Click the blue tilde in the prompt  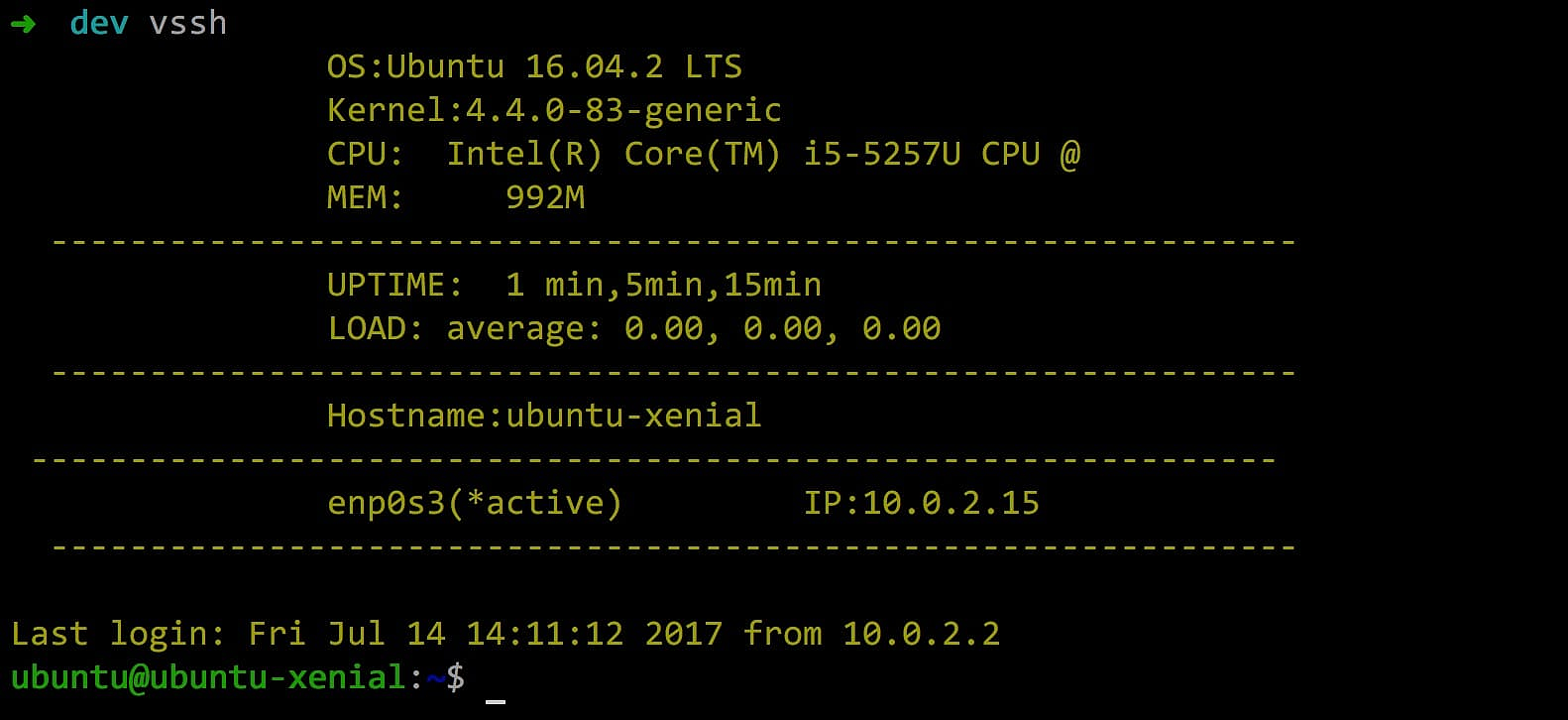434,677
